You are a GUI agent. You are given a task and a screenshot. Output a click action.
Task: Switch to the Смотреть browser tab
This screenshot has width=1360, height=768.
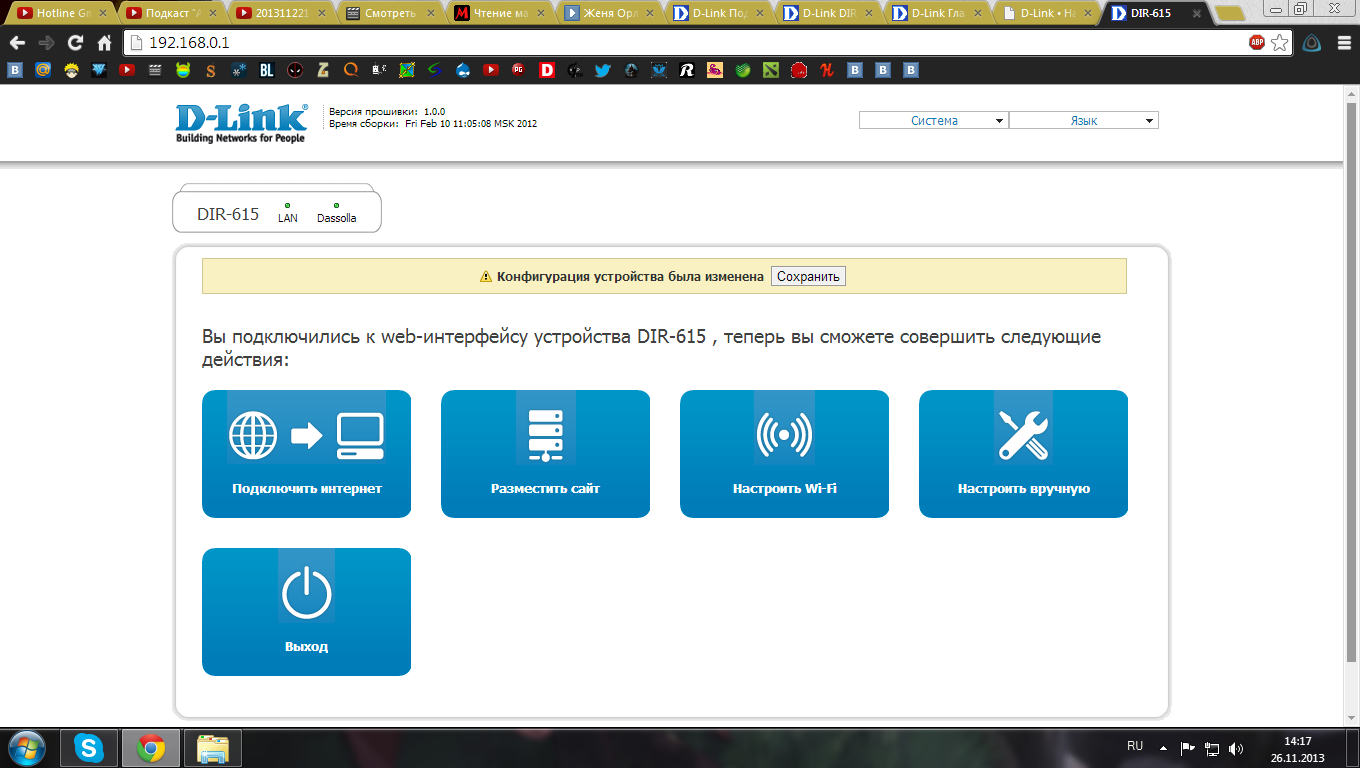tap(388, 13)
